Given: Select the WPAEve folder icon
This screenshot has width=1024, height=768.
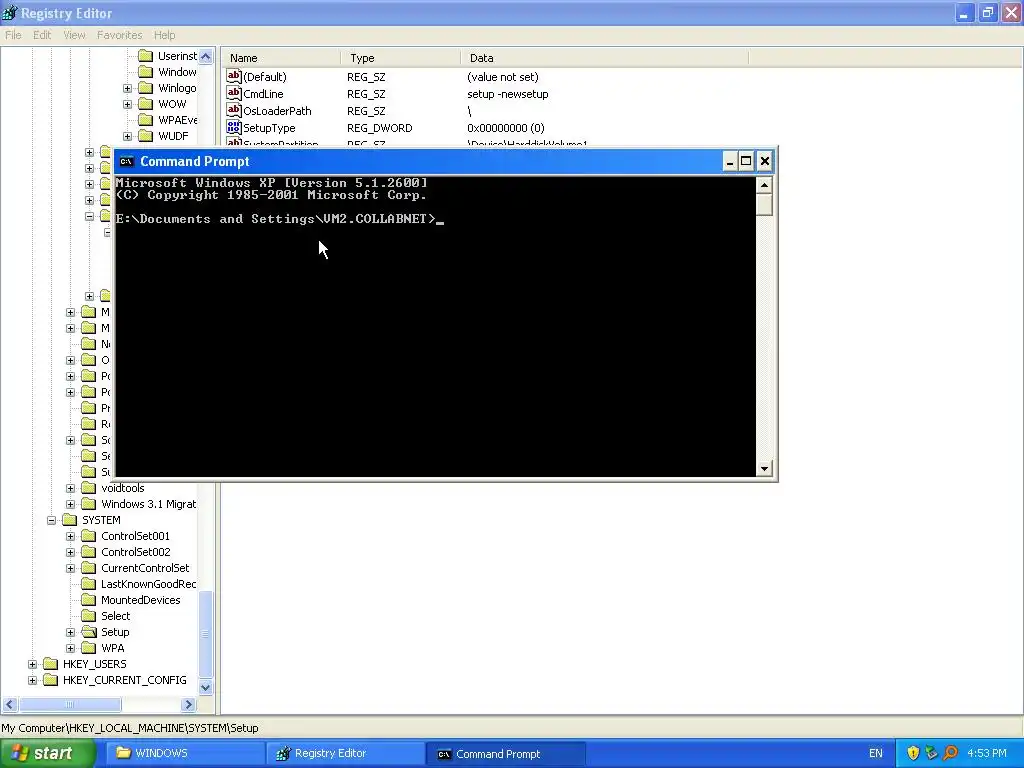Looking at the screenshot, I should click(x=146, y=120).
